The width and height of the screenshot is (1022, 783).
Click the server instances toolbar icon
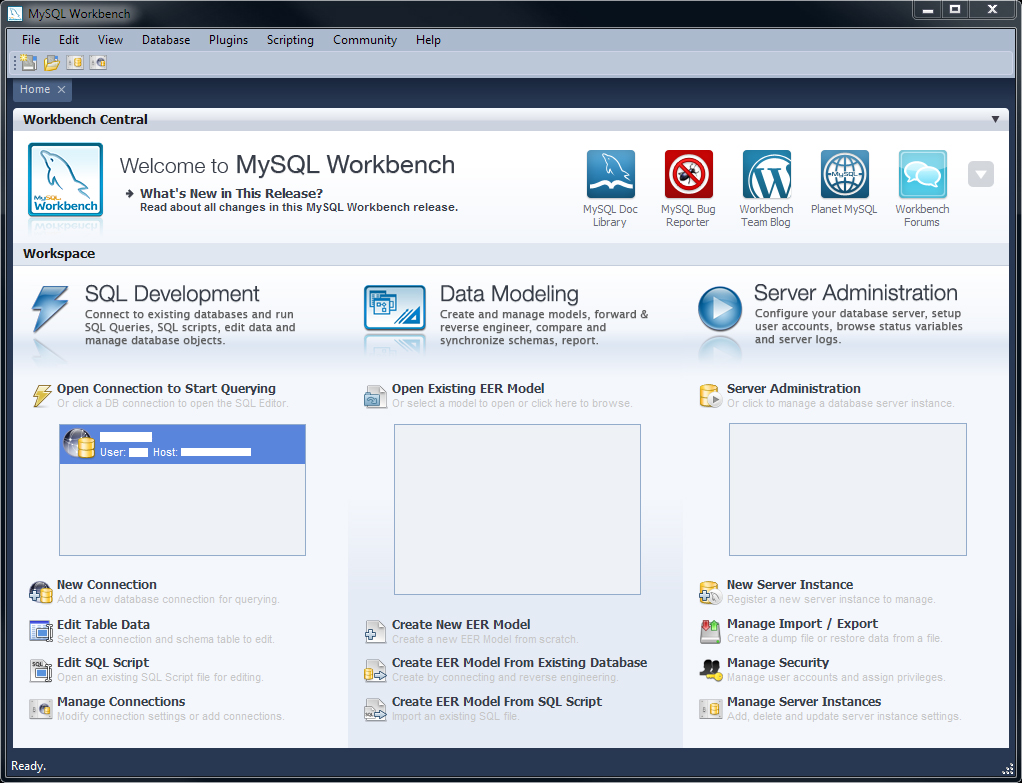pyautogui.click(x=75, y=63)
